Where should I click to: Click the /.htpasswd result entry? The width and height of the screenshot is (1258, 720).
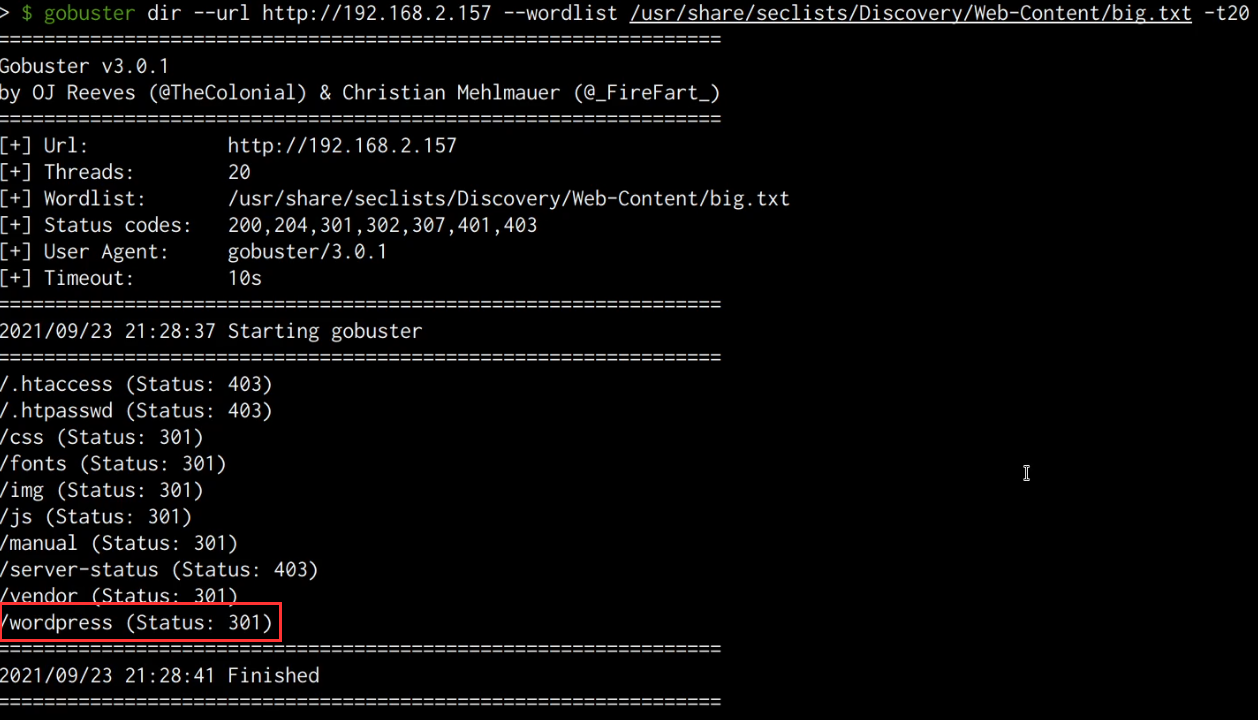[x=136, y=411]
